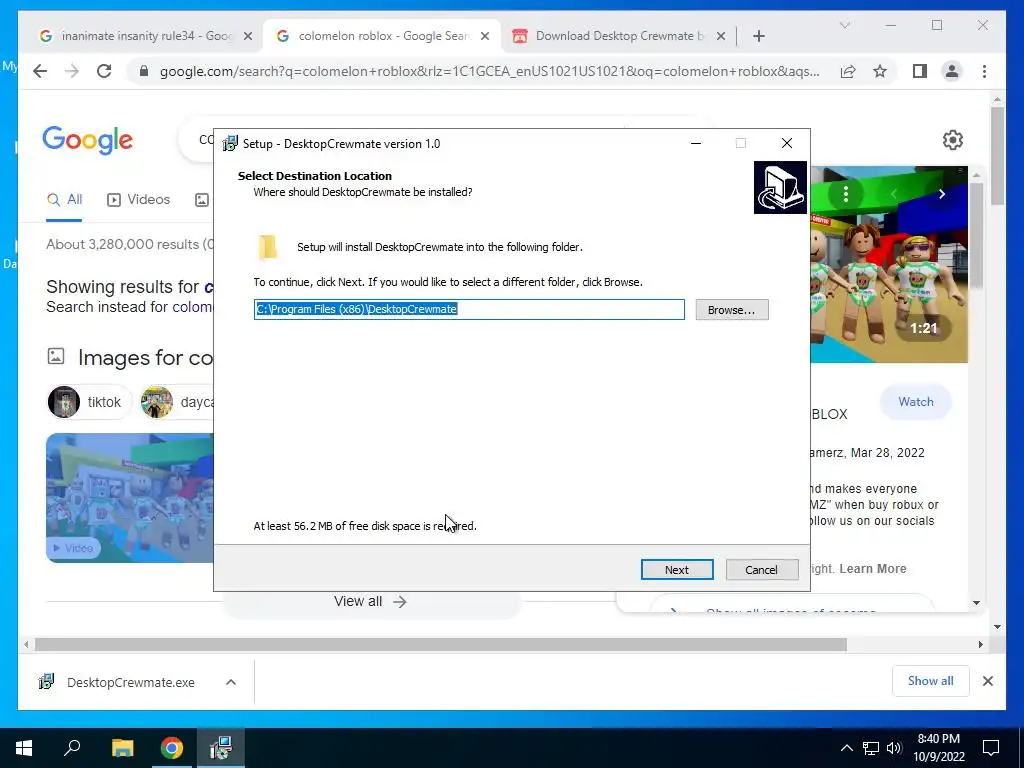This screenshot has width=1024, height=768.
Task: Click the Google logo
Action: pyautogui.click(x=88, y=140)
